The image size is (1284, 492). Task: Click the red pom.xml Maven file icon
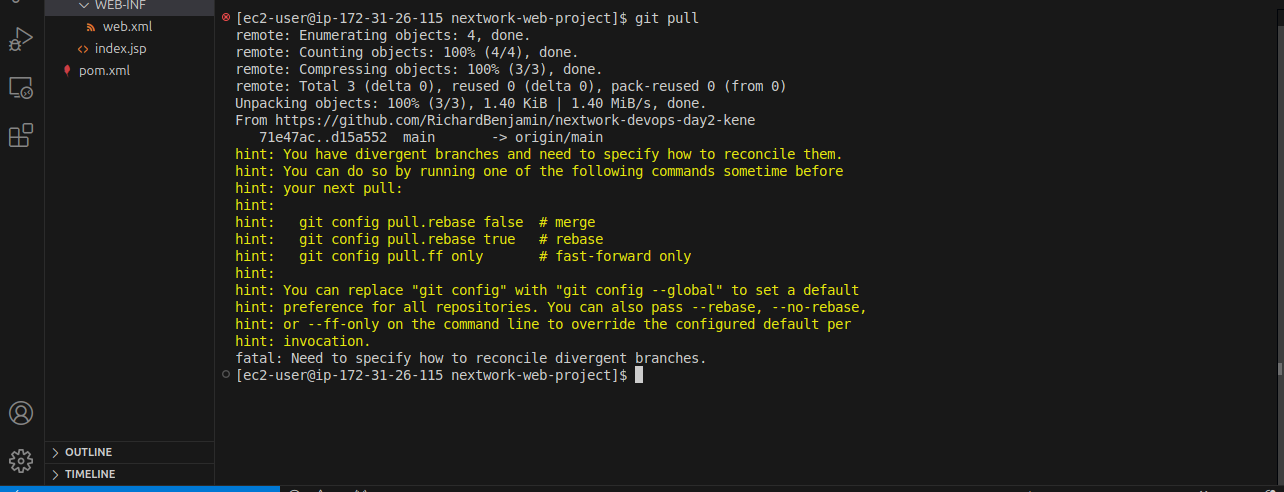coord(67,70)
